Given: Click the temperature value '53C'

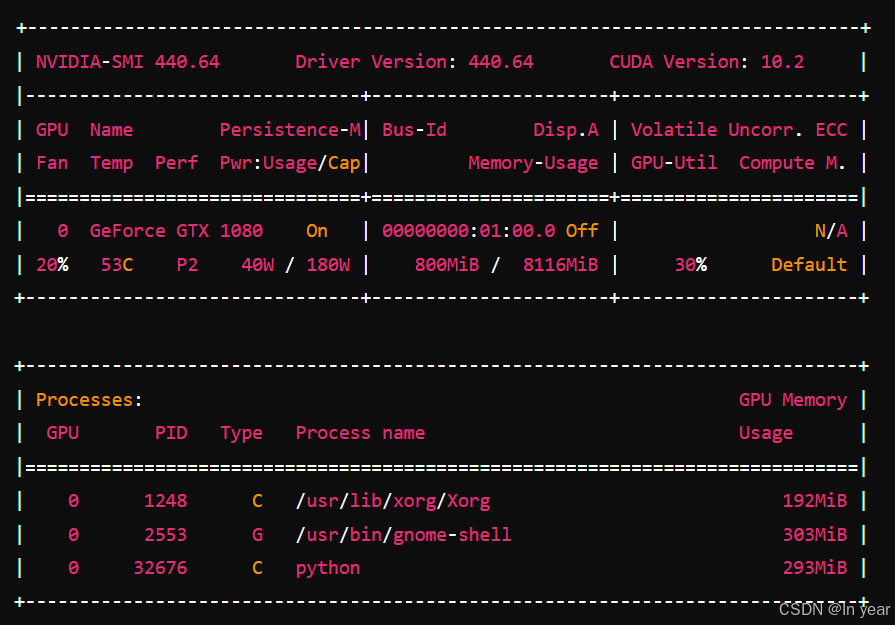Looking at the screenshot, I should (x=117, y=264).
